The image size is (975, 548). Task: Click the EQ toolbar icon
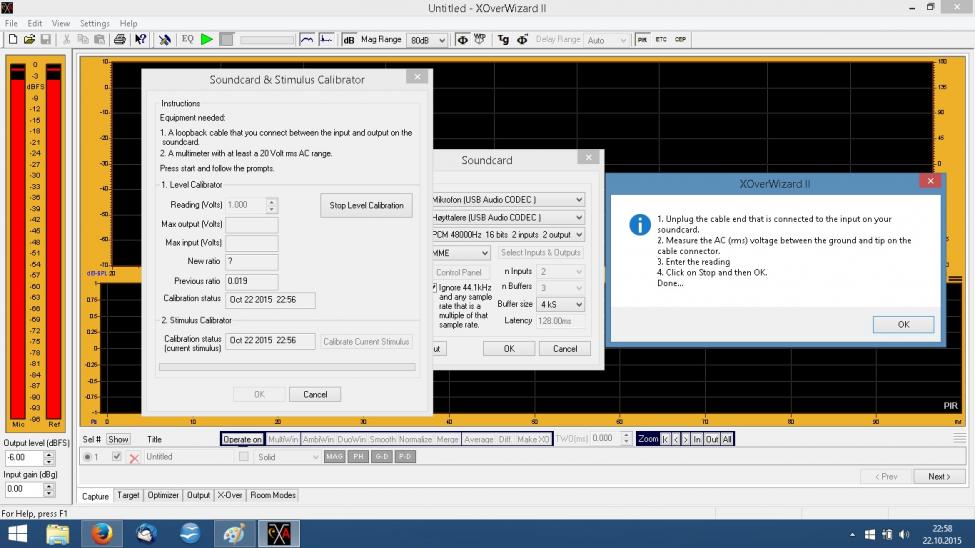coord(187,39)
